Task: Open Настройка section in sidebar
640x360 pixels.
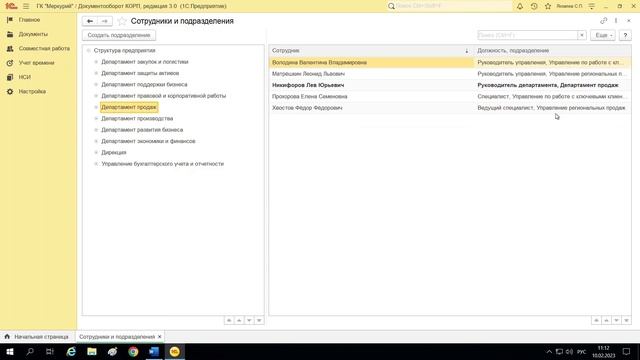Action: click(32, 91)
